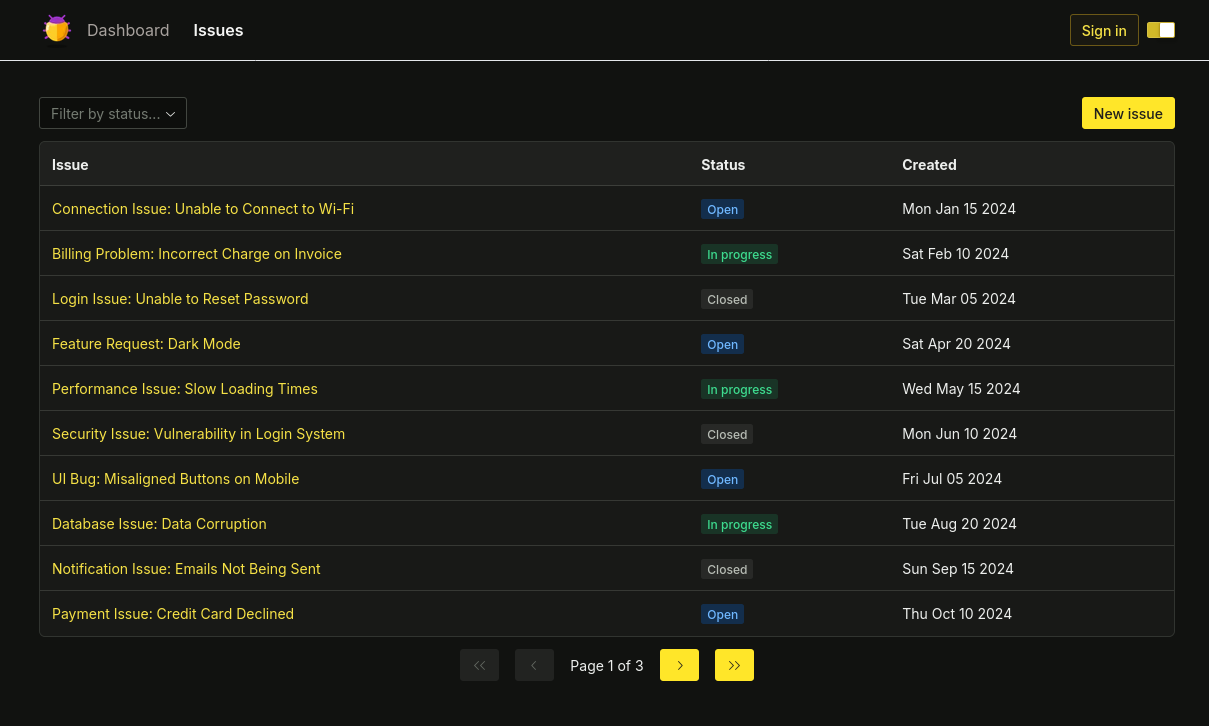The width and height of the screenshot is (1209, 726).
Task: Click the Status column header
Action: (x=723, y=165)
